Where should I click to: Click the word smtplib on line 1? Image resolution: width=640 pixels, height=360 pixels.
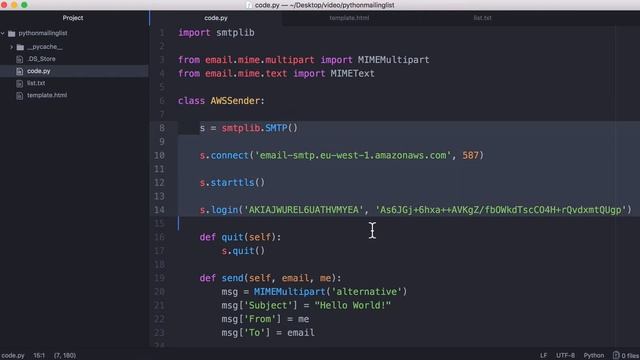tap(235, 33)
